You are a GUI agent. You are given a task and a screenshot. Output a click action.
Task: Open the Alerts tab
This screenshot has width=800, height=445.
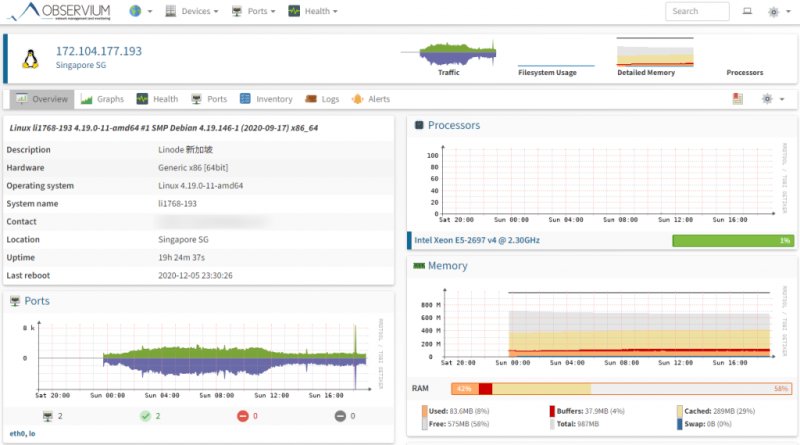(371, 99)
